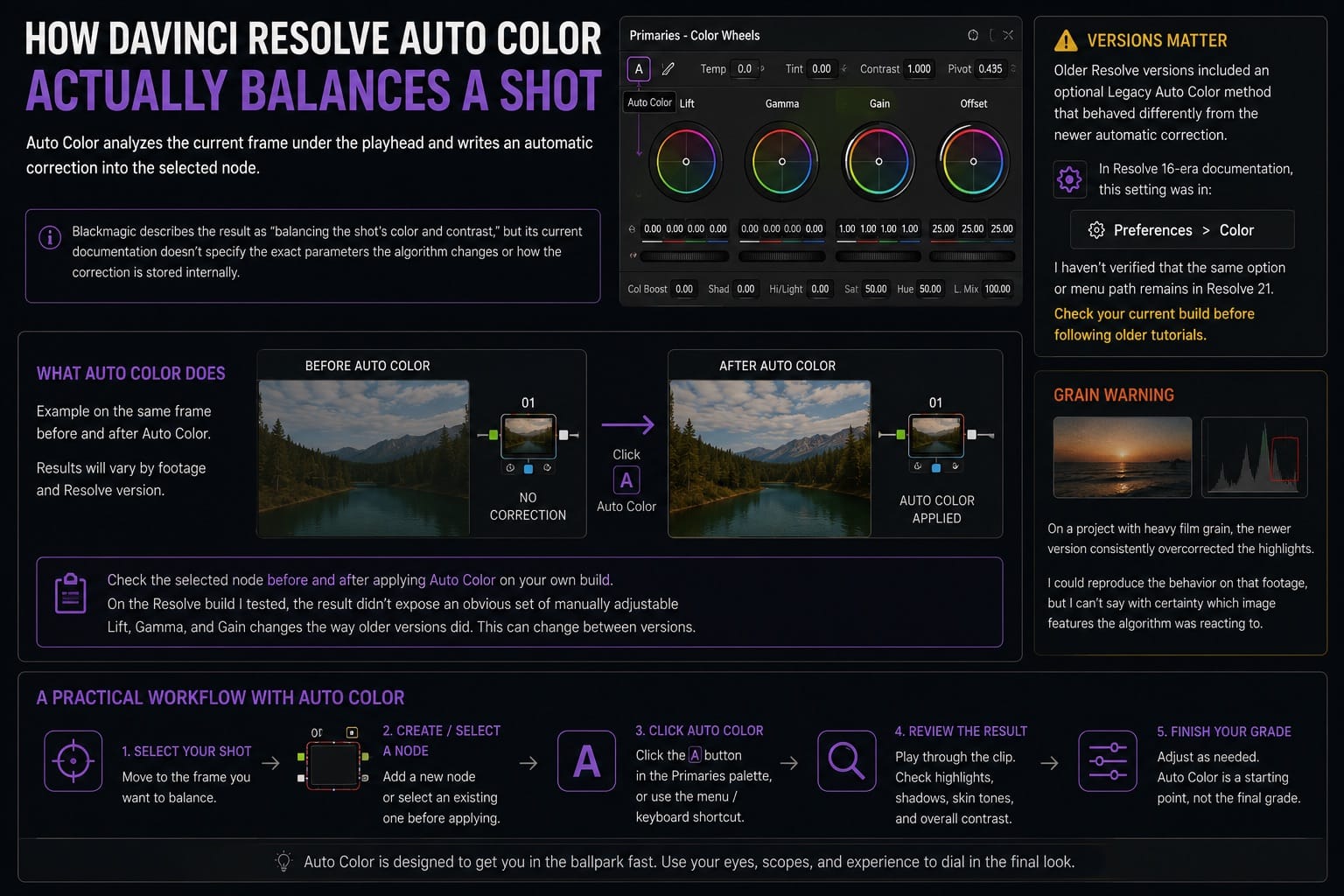Click the first Offset value 25.00
This screenshot has width=1344, height=896.
click(x=943, y=229)
